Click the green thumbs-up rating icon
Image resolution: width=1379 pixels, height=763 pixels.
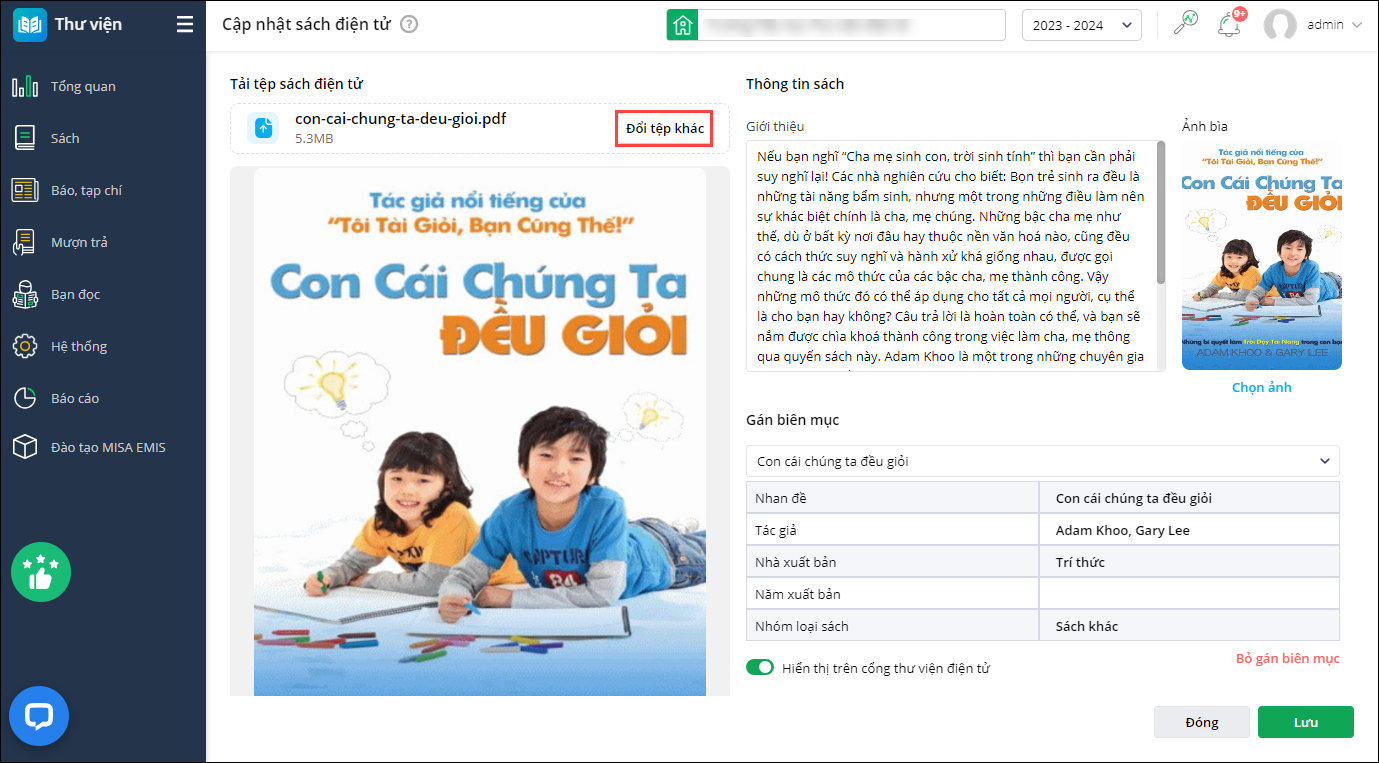[41, 572]
